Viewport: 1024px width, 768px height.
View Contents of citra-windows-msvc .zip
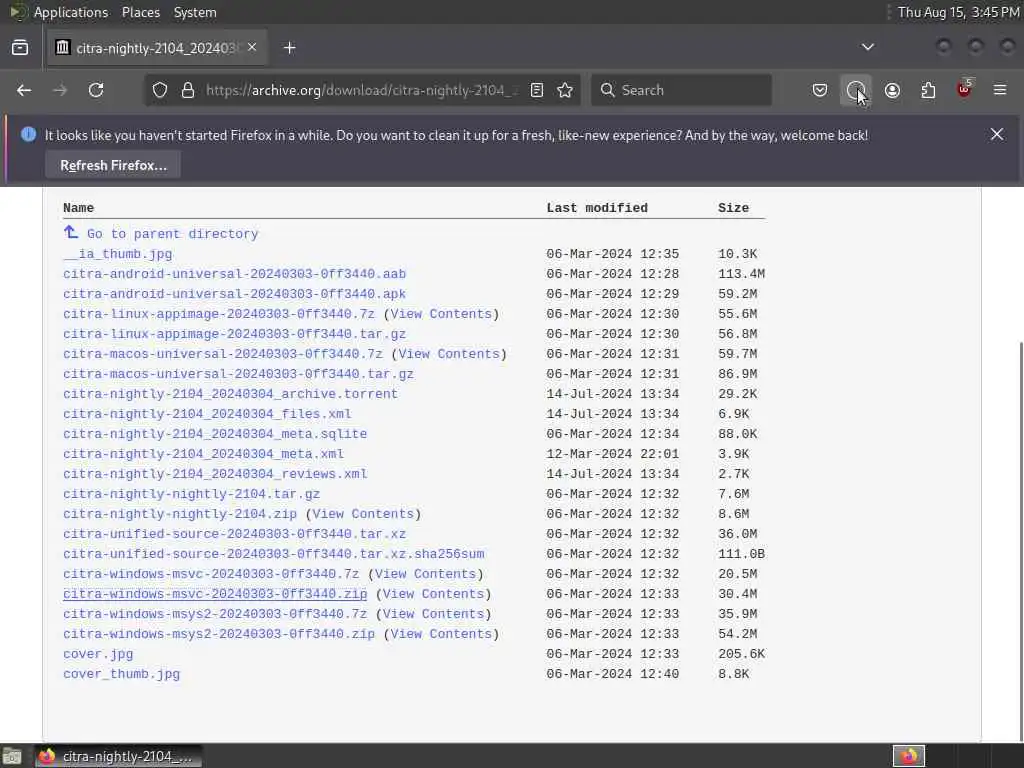[x=433, y=594]
